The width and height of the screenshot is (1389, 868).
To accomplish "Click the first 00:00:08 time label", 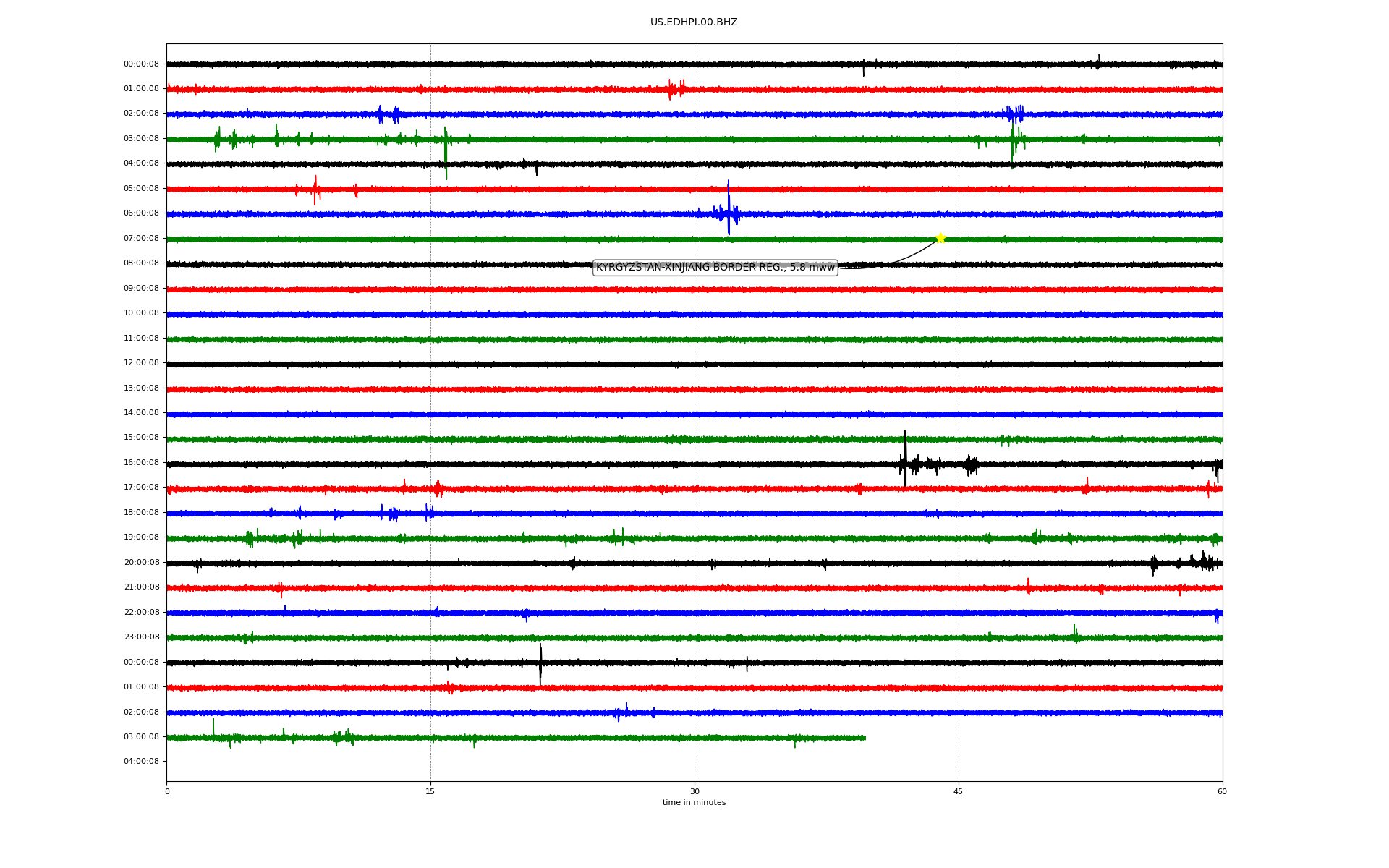I will coord(141,64).
